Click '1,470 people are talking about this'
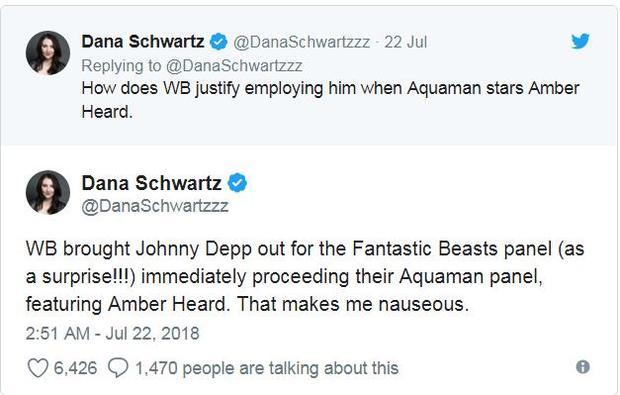This screenshot has height=395, width=620. (267, 368)
